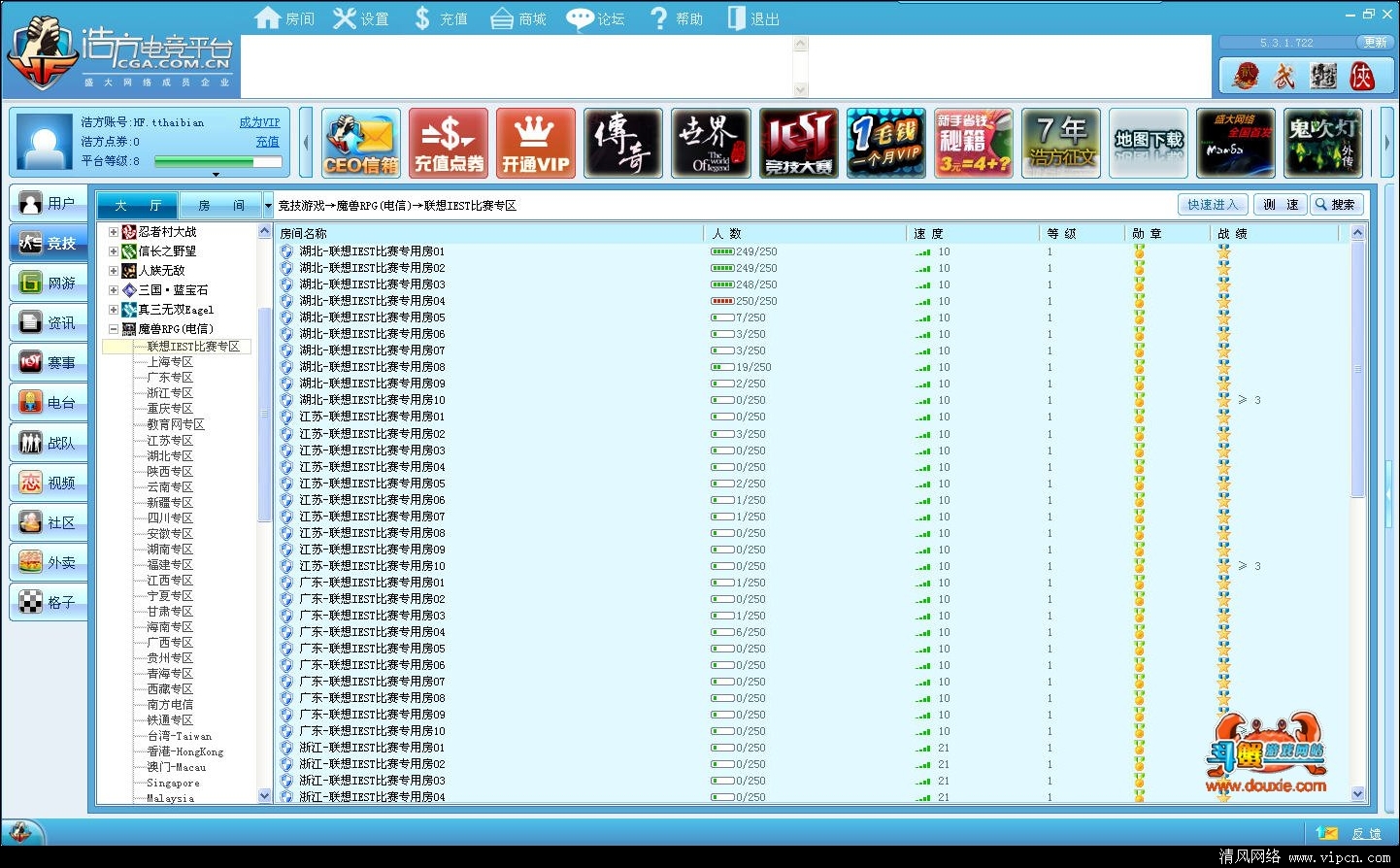Viewport: 1400px width, 868px height.
Task: Select 上海专区 in the tree
Action: [170, 362]
